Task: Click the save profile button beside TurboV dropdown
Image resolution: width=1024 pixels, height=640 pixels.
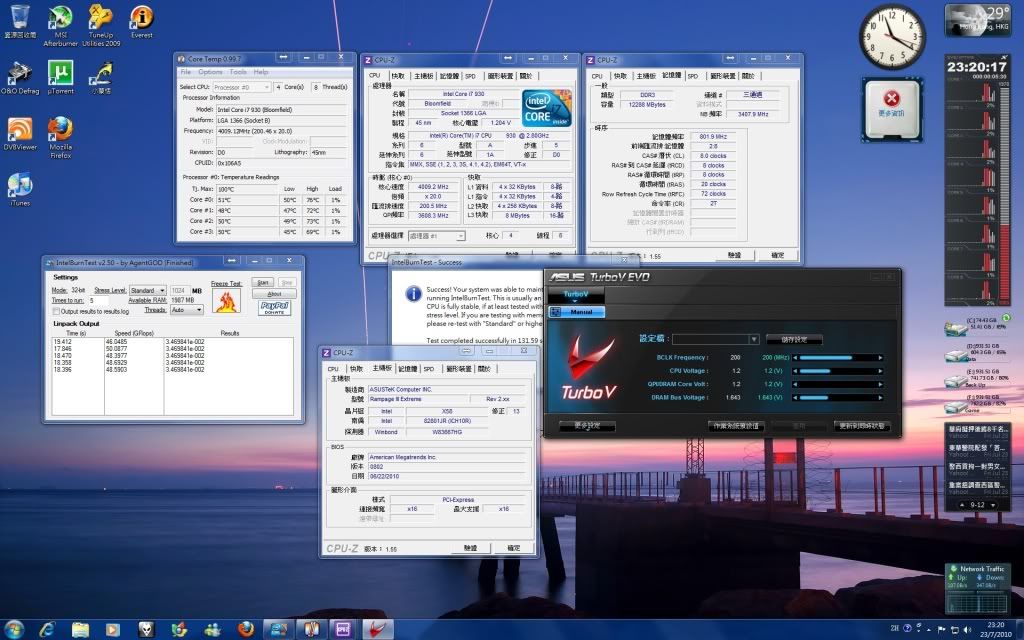Action: 793,339
